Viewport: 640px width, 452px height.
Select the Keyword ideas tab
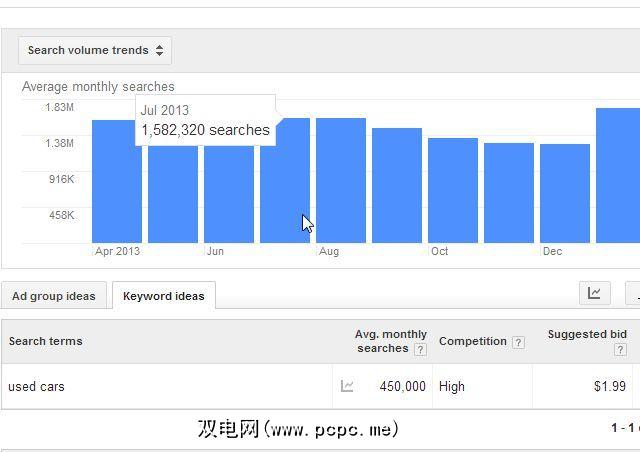coord(164,296)
